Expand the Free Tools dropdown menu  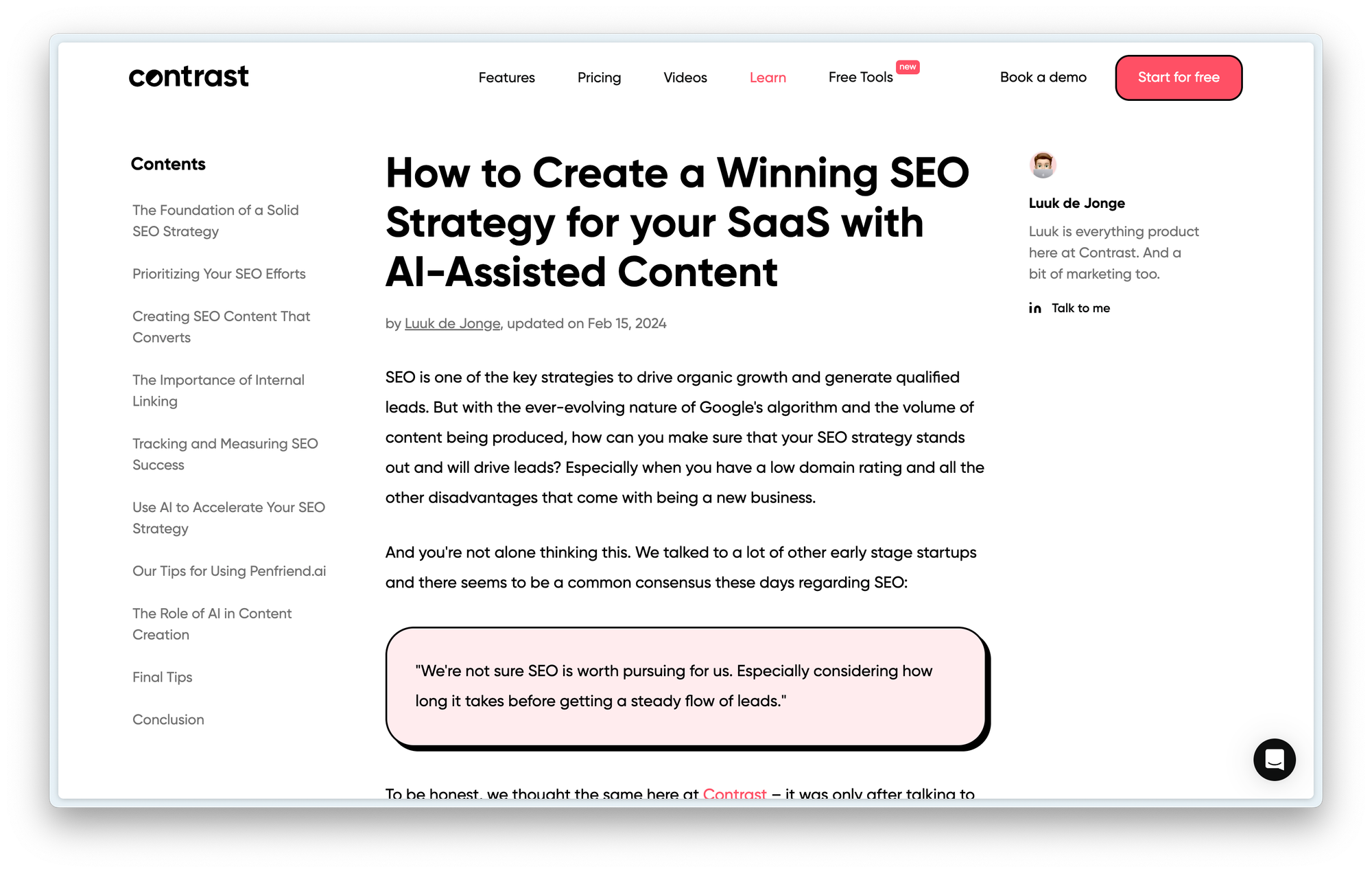coord(861,77)
